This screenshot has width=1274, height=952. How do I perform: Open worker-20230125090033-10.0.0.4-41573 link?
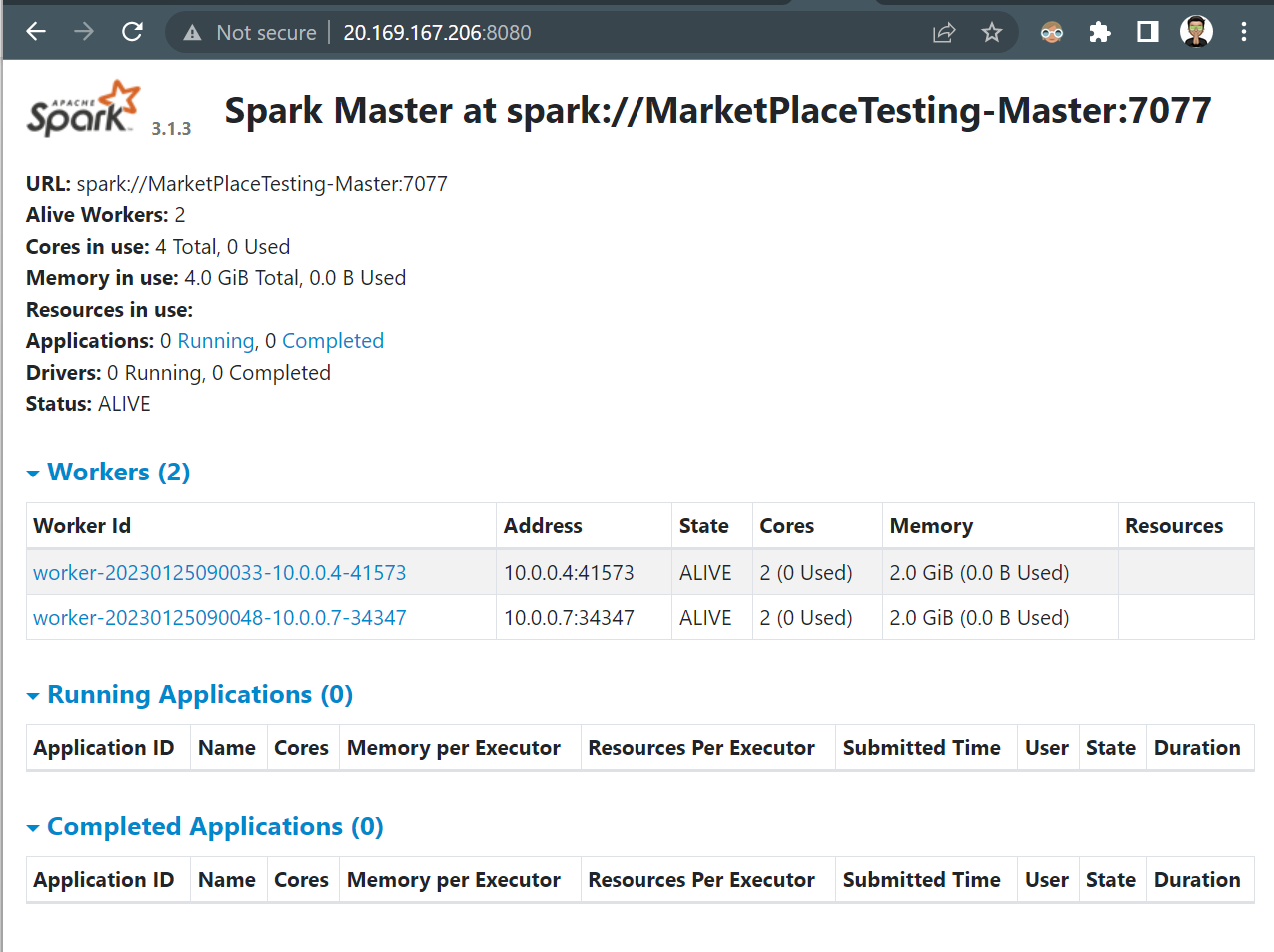220,573
